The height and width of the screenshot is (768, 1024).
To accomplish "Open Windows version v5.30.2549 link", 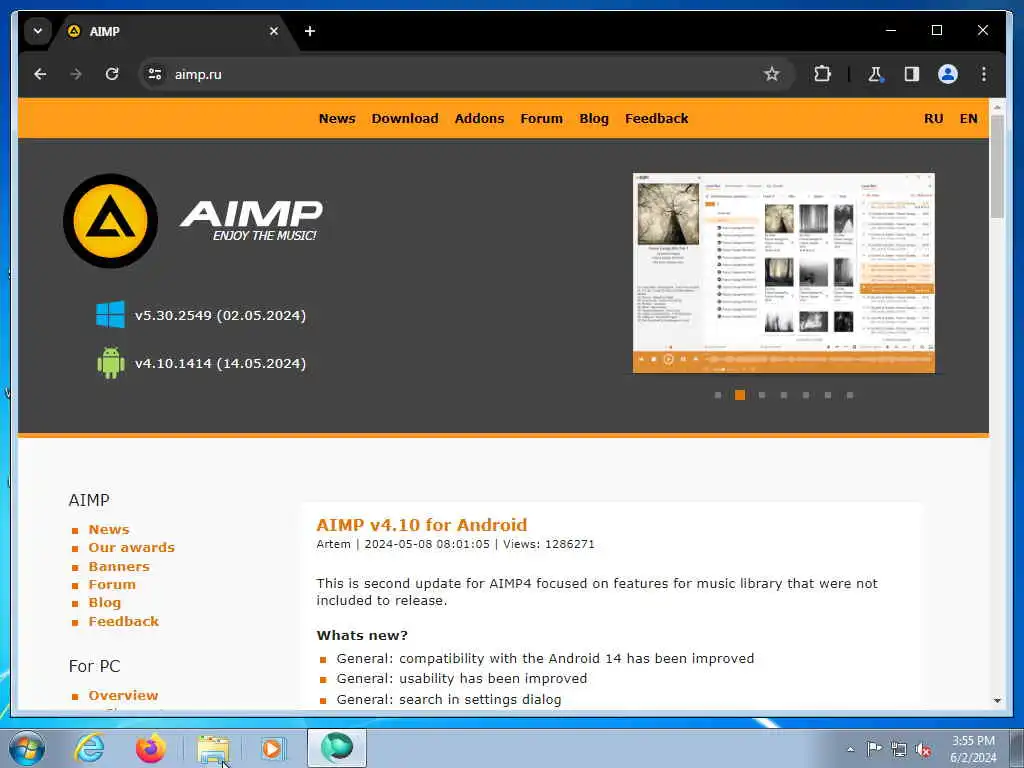I will [x=220, y=315].
